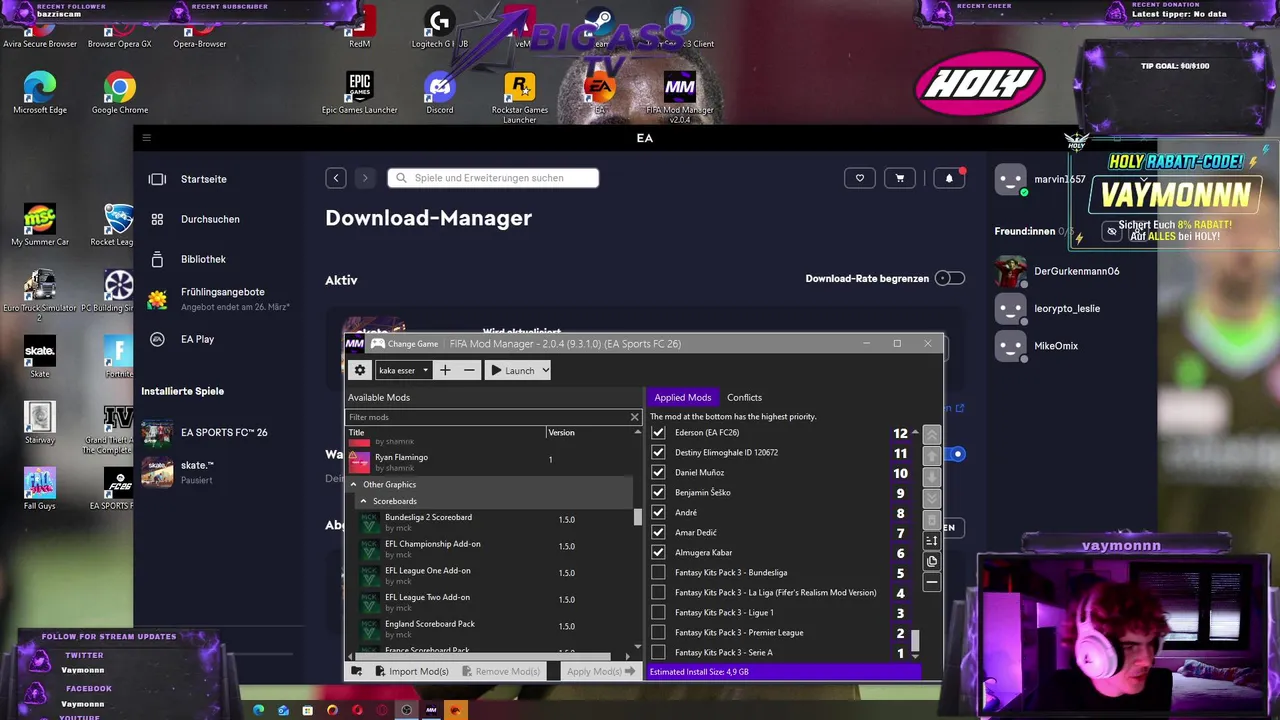This screenshot has width=1280, height=720.
Task: Select the Applied Mods tab
Action: (x=682, y=398)
